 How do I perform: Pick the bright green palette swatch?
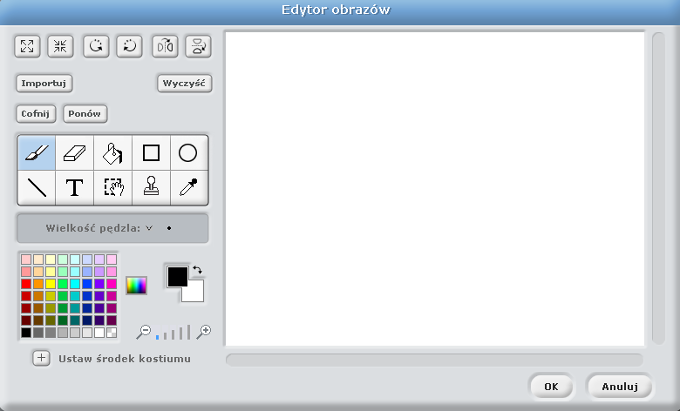tap(63, 284)
